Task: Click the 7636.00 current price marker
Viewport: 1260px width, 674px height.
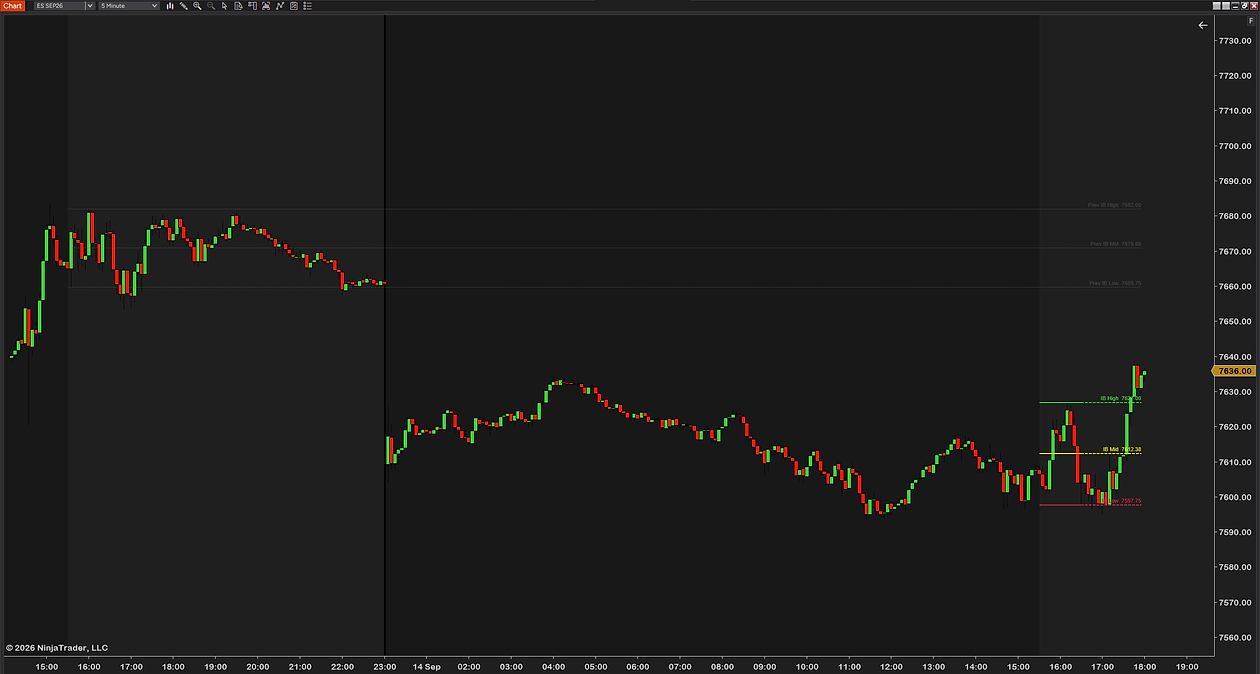Action: [x=1235, y=371]
